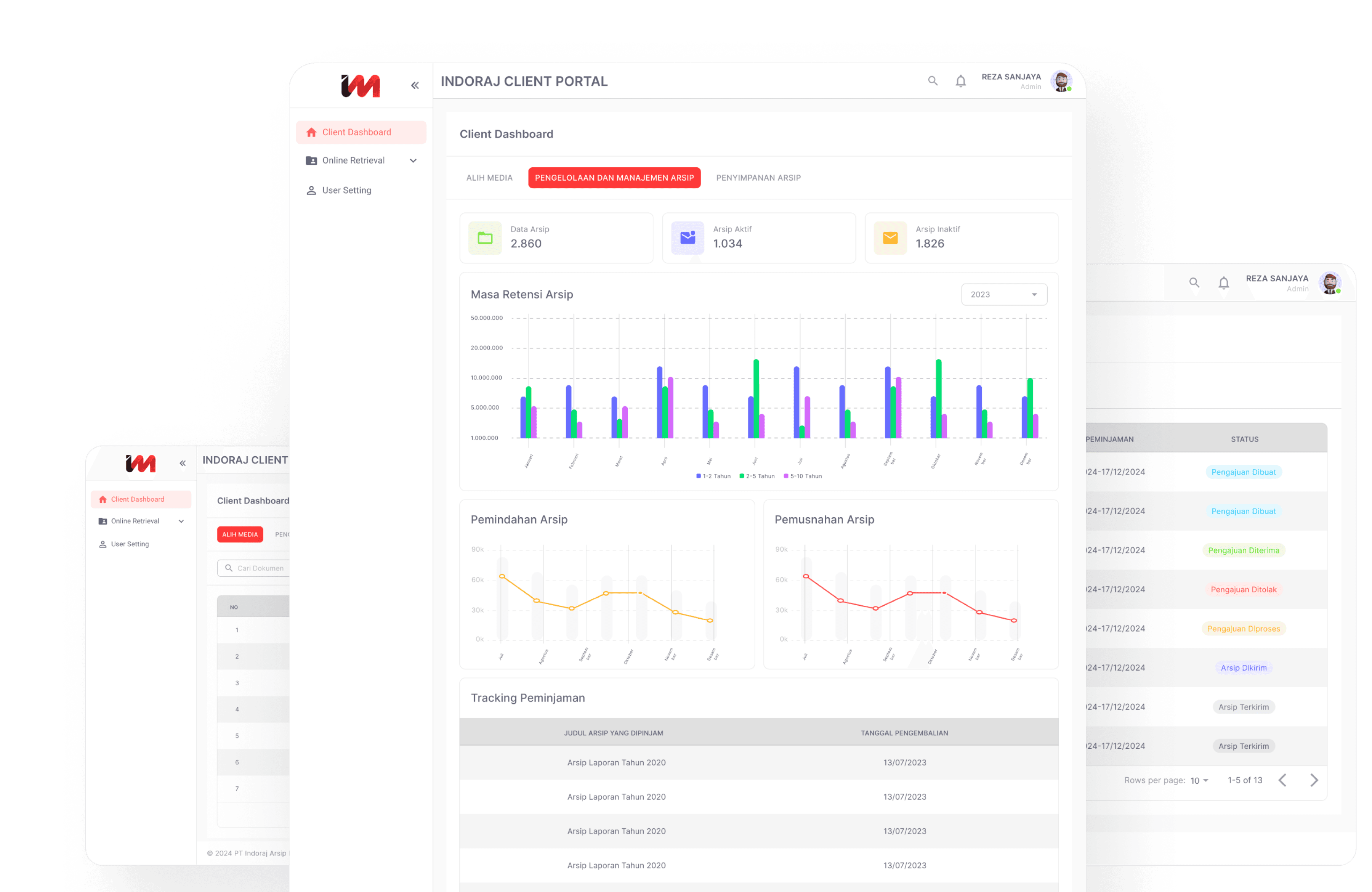
Task: Open User Setting text in main sidebar
Action: tap(346, 190)
